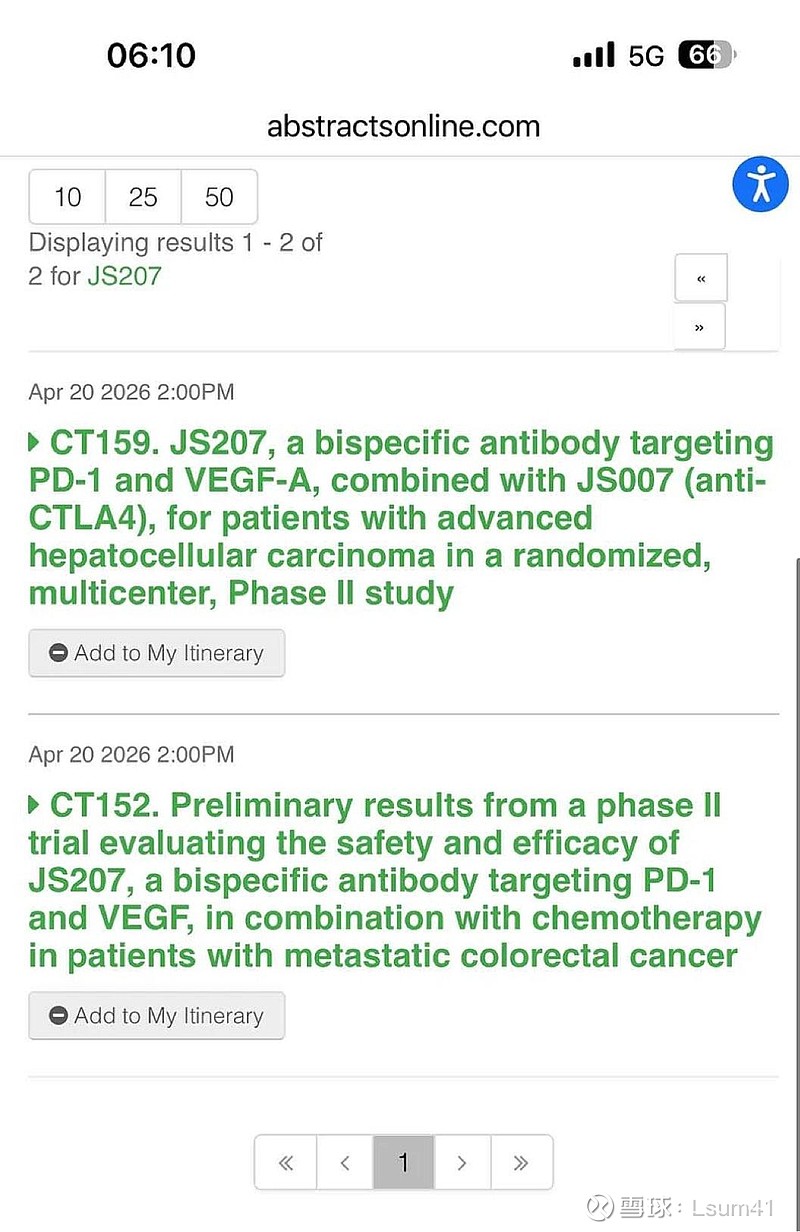Go to next page in bottom pagination
This screenshot has width=800, height=1232.
tap(462, 1162)
